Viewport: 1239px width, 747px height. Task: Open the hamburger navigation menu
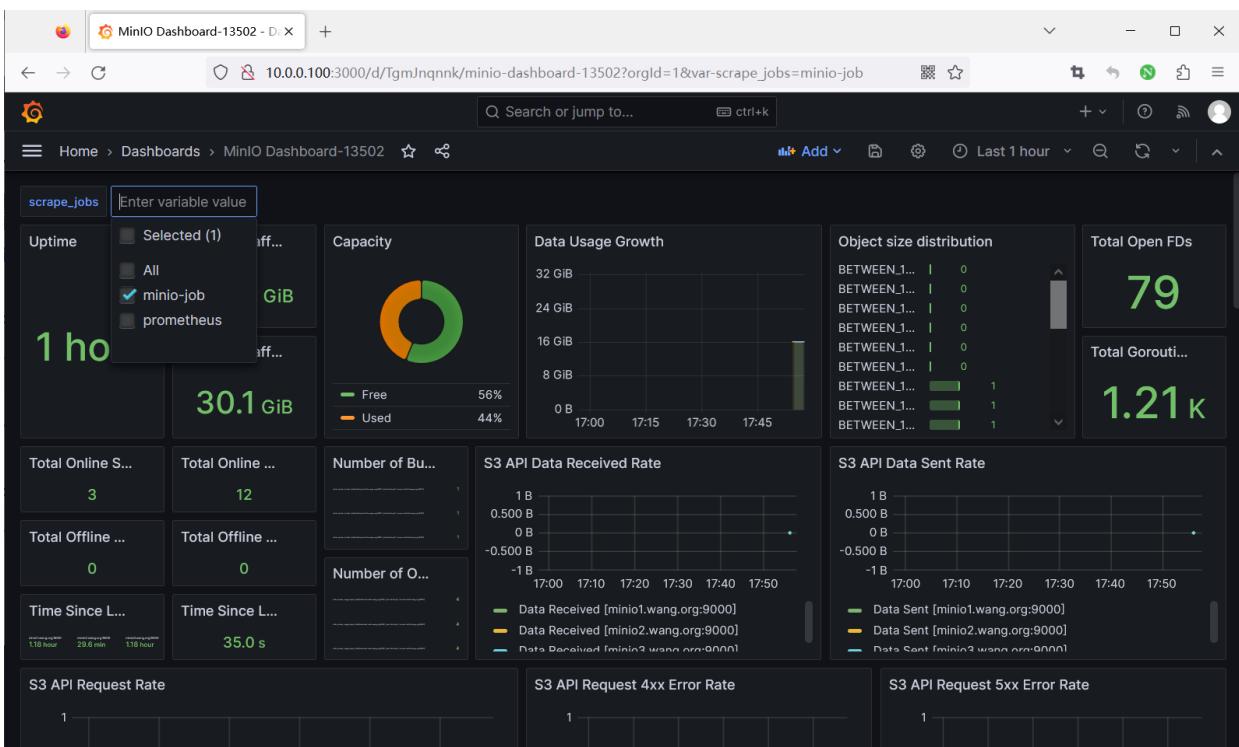(32, 151)
